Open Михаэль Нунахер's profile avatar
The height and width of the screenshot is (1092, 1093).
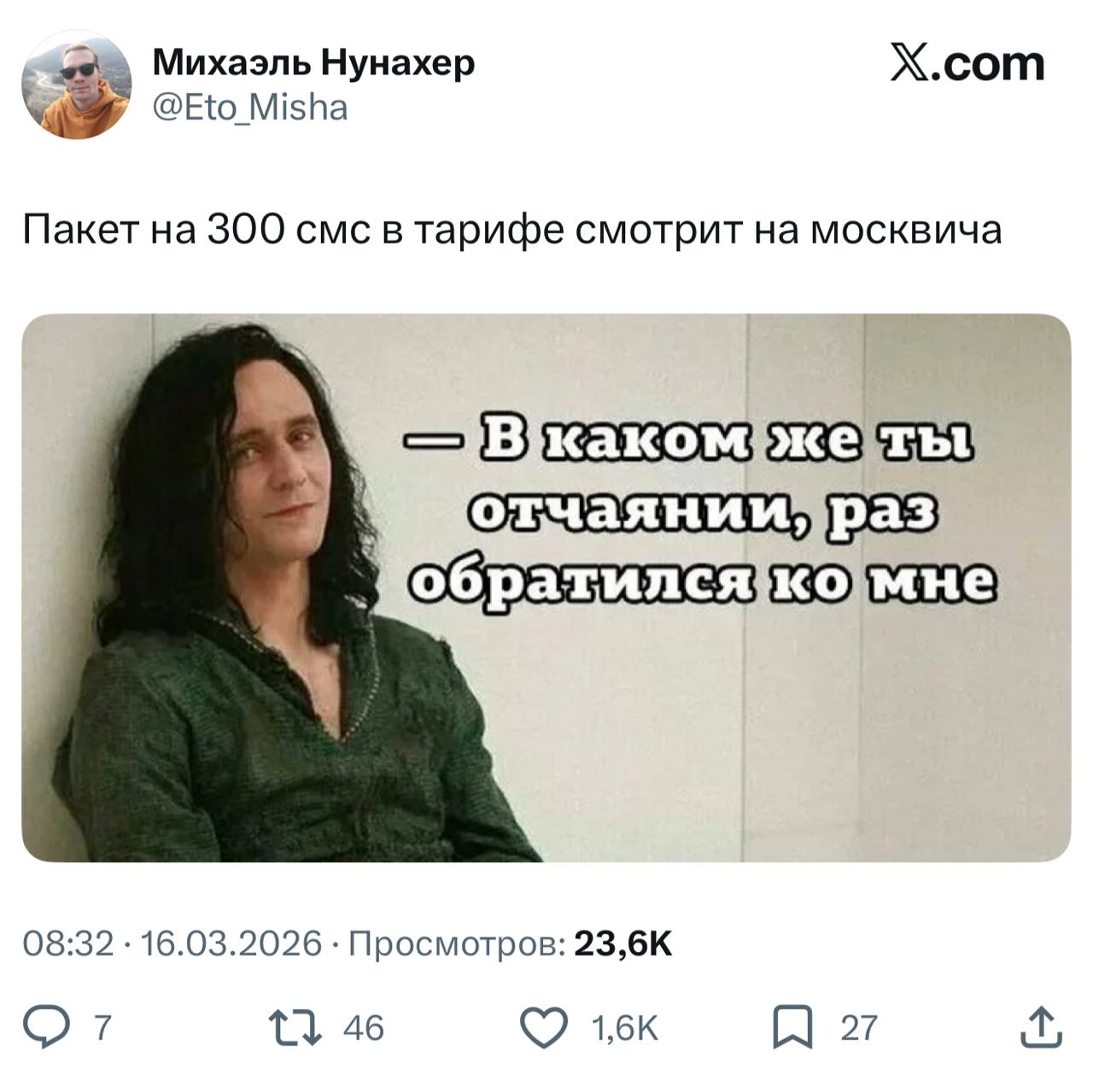pyautogui.click(x=76, y=83)
